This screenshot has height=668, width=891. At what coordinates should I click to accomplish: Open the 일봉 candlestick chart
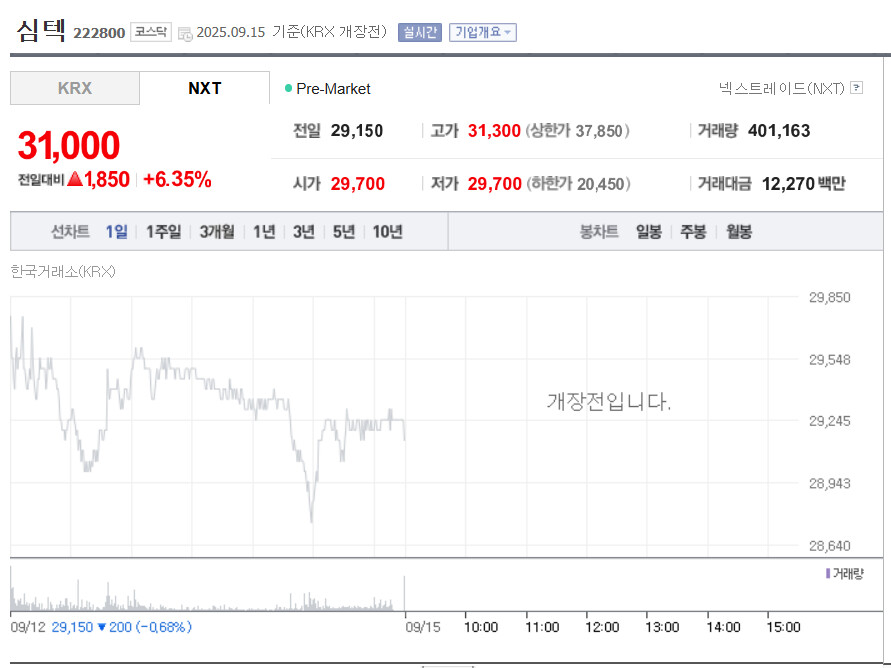(649, 232)
